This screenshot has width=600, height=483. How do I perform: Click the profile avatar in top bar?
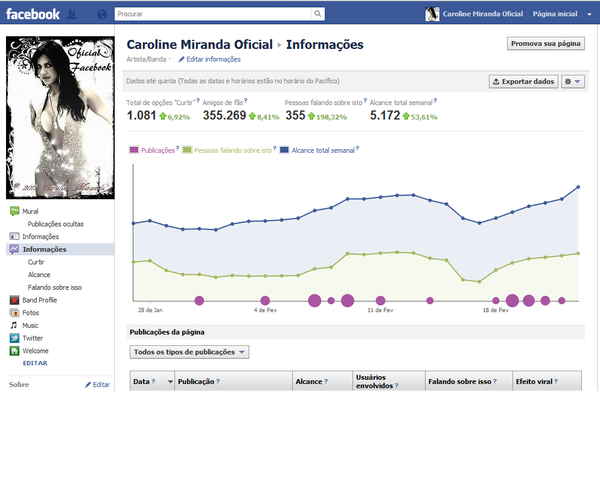point(432,14)
